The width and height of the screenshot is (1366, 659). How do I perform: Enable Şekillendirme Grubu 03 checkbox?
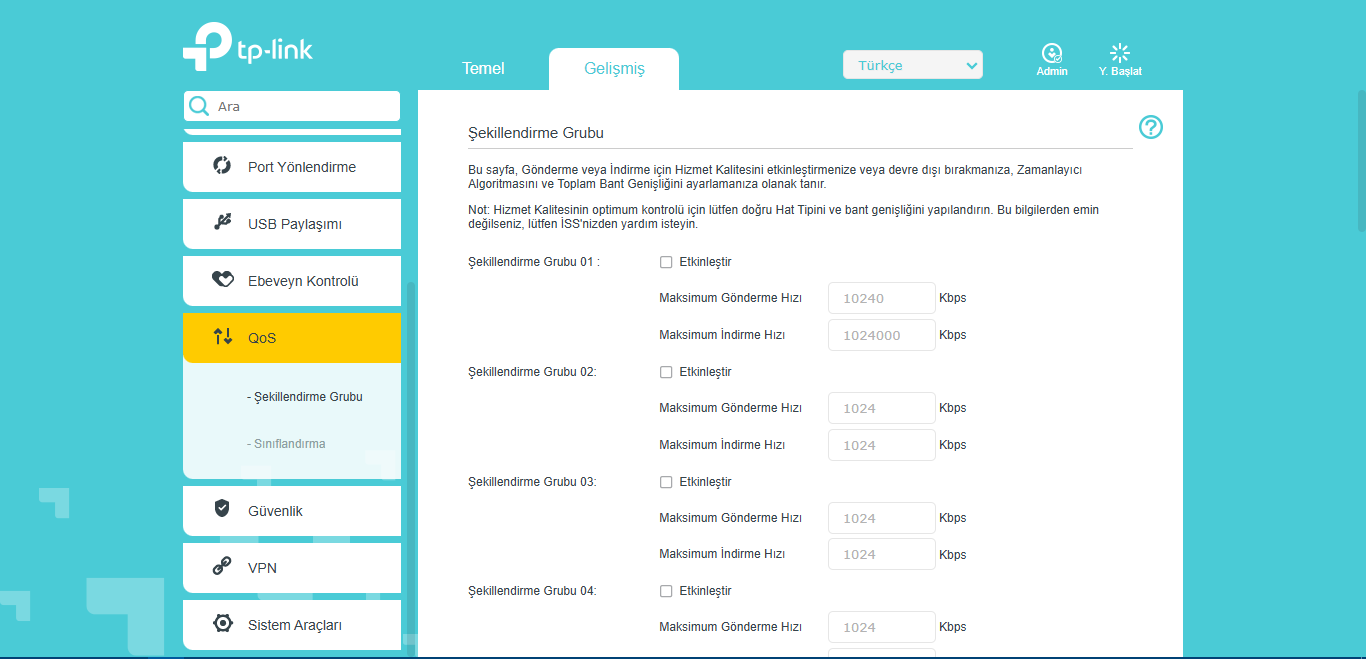666,482
